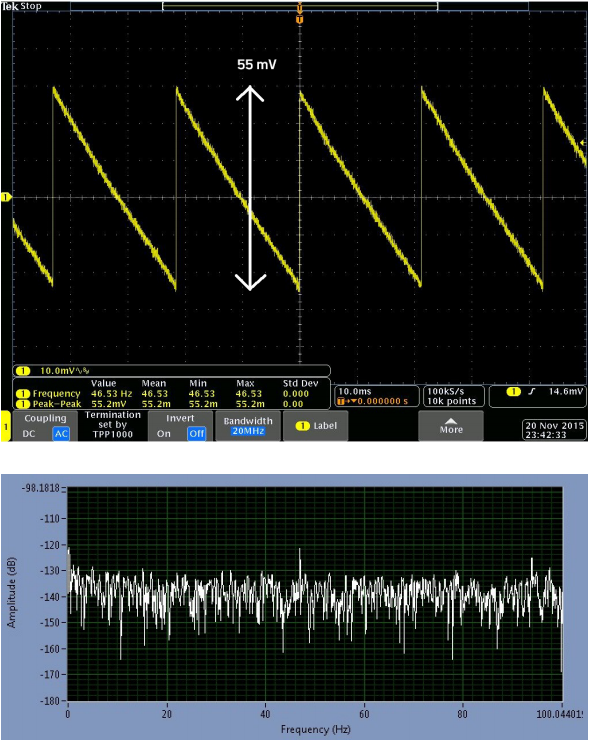Click the yellow channel 1 side tab
The height and width of the screenshot is (740, 589).
pyautogui.click(x=6, y=427)
